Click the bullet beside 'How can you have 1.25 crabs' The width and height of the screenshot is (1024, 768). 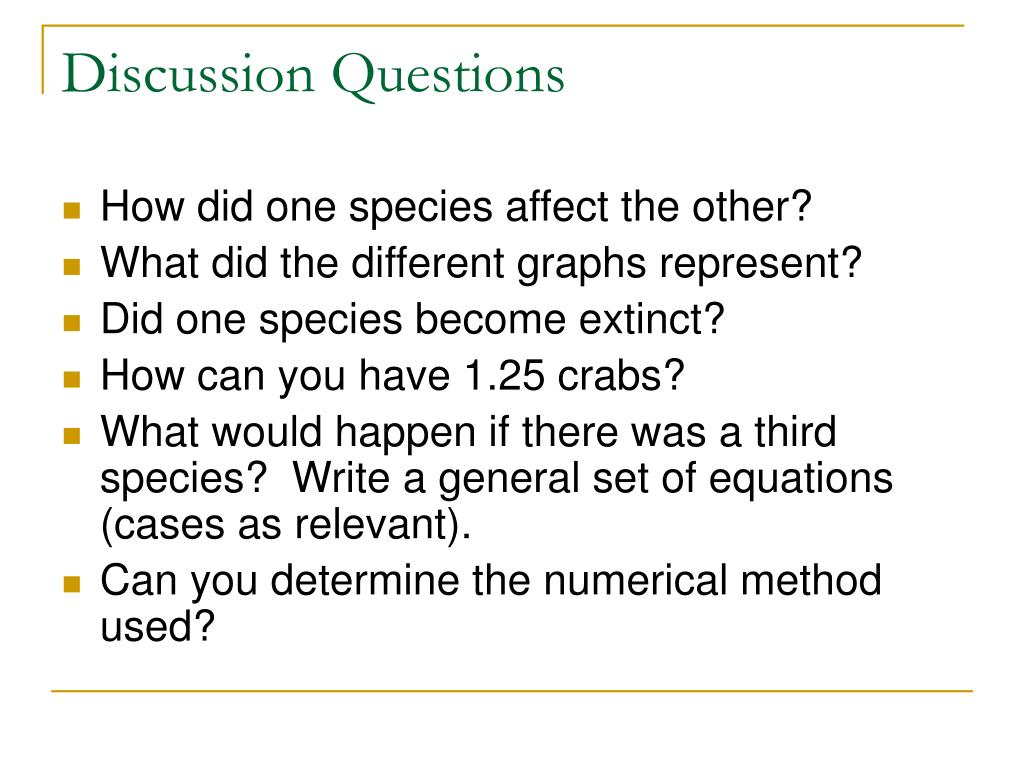[x=72, y=379]
